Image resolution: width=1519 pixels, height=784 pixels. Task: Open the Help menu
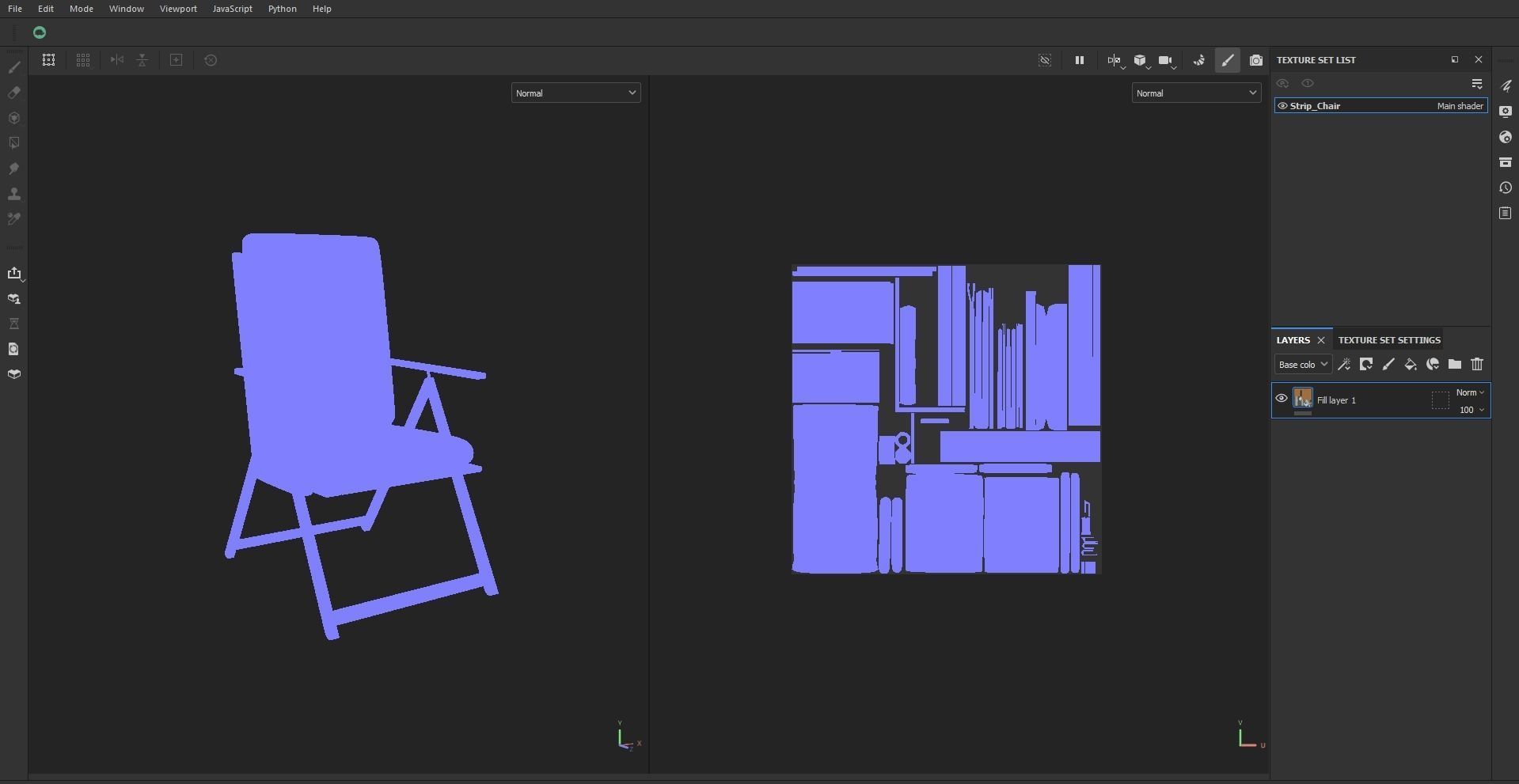click(322, 9)
